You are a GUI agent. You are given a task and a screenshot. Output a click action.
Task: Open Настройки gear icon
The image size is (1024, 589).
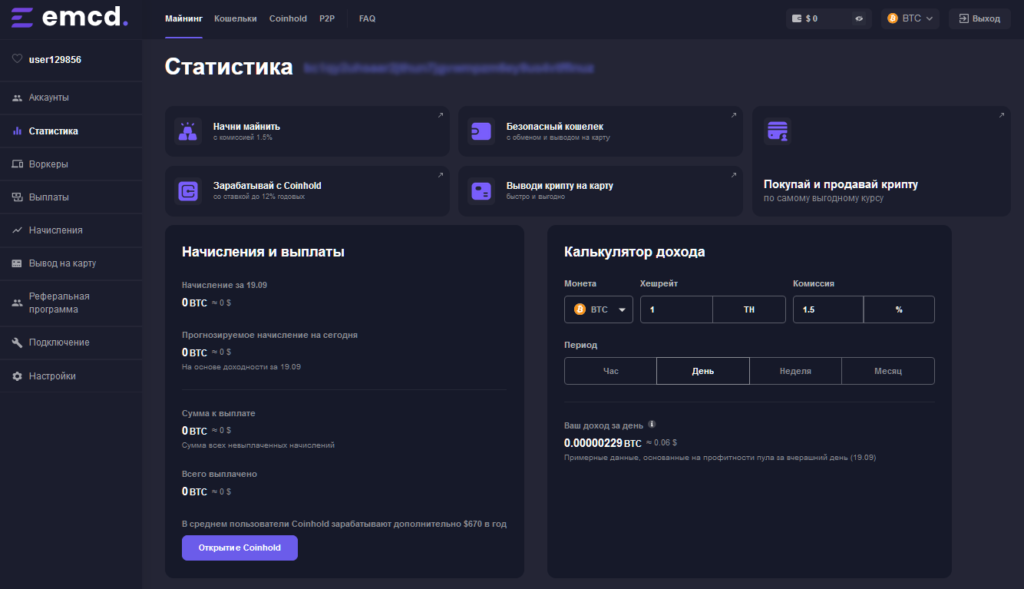[17, 376]
